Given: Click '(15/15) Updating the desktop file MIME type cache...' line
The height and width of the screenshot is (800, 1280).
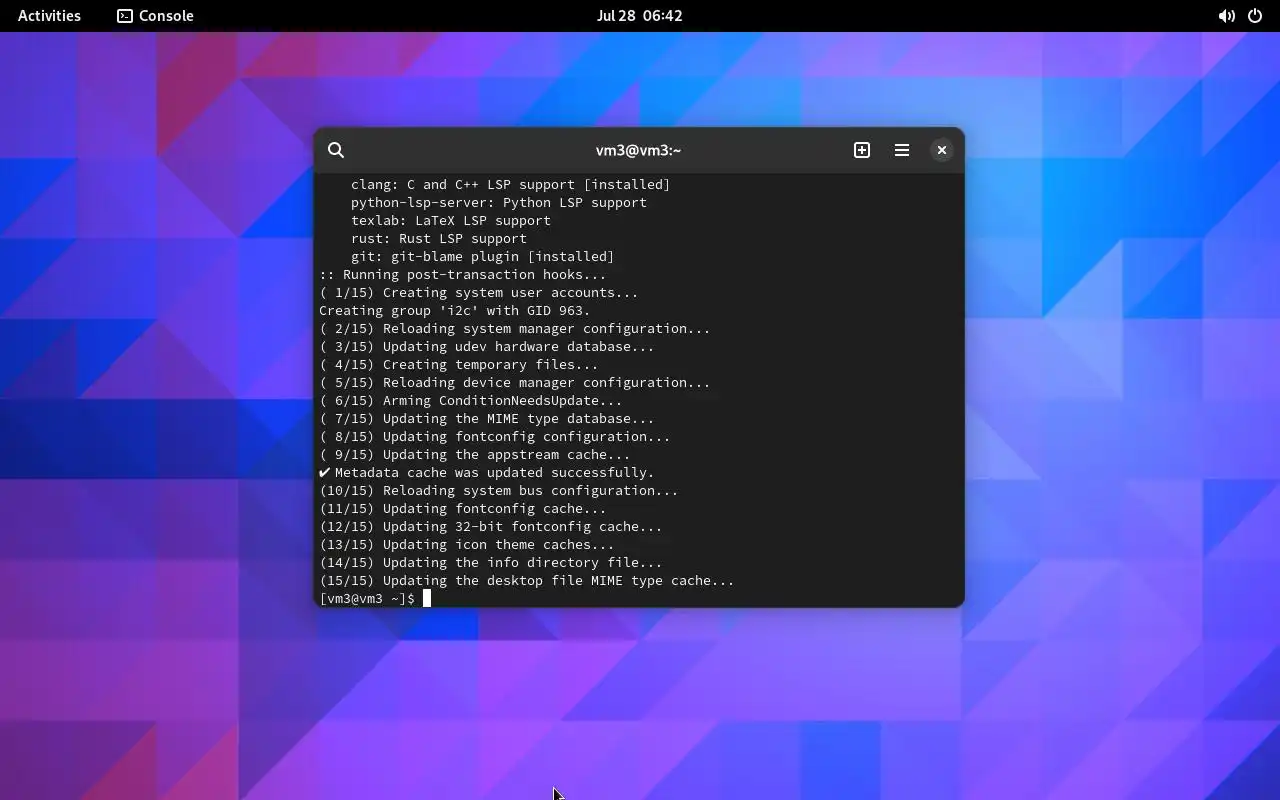Looking at the screenshot, I should click(x=527, y=580).
